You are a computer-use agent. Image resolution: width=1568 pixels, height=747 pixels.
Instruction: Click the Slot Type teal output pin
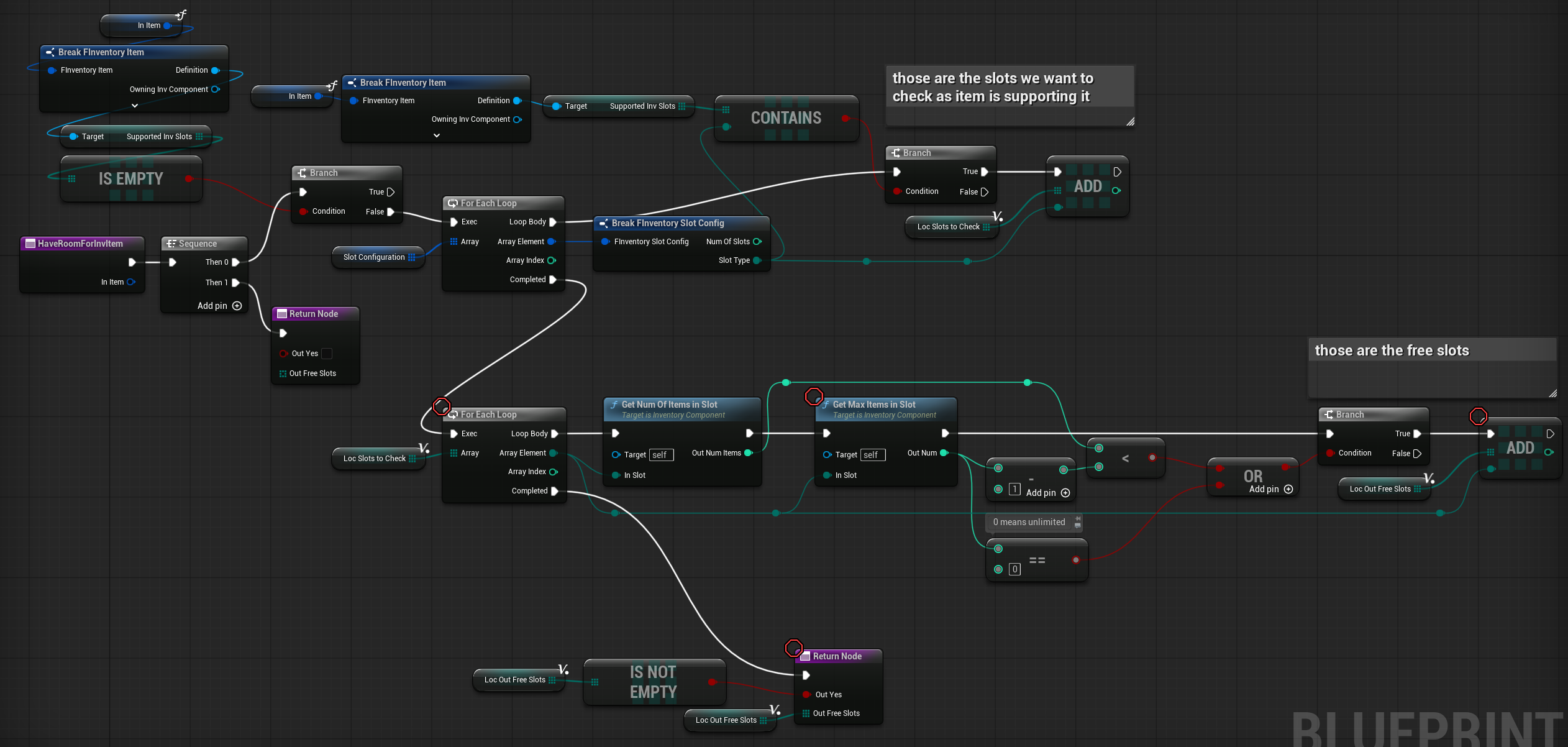757,260
